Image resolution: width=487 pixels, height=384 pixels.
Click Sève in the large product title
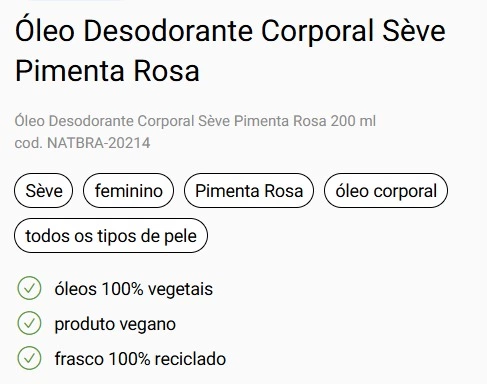414,31
